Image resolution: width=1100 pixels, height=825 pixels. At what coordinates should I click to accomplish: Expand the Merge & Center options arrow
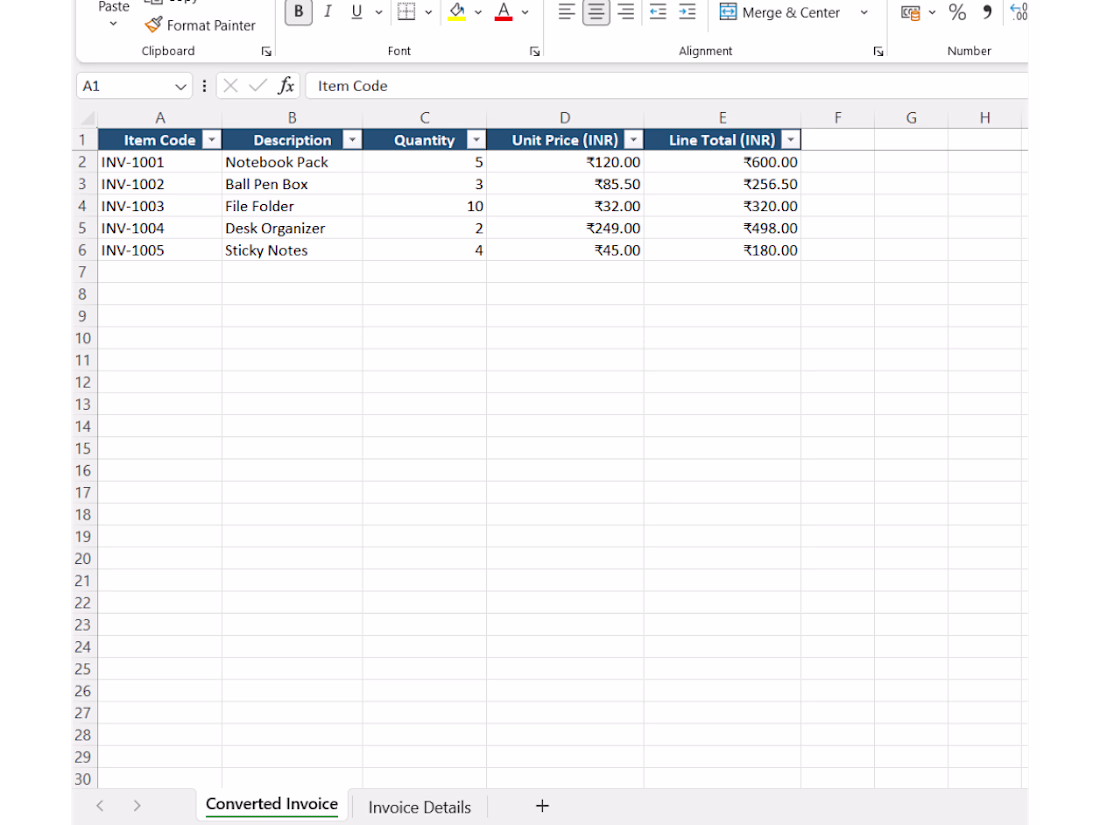click(x=864, y=13)
